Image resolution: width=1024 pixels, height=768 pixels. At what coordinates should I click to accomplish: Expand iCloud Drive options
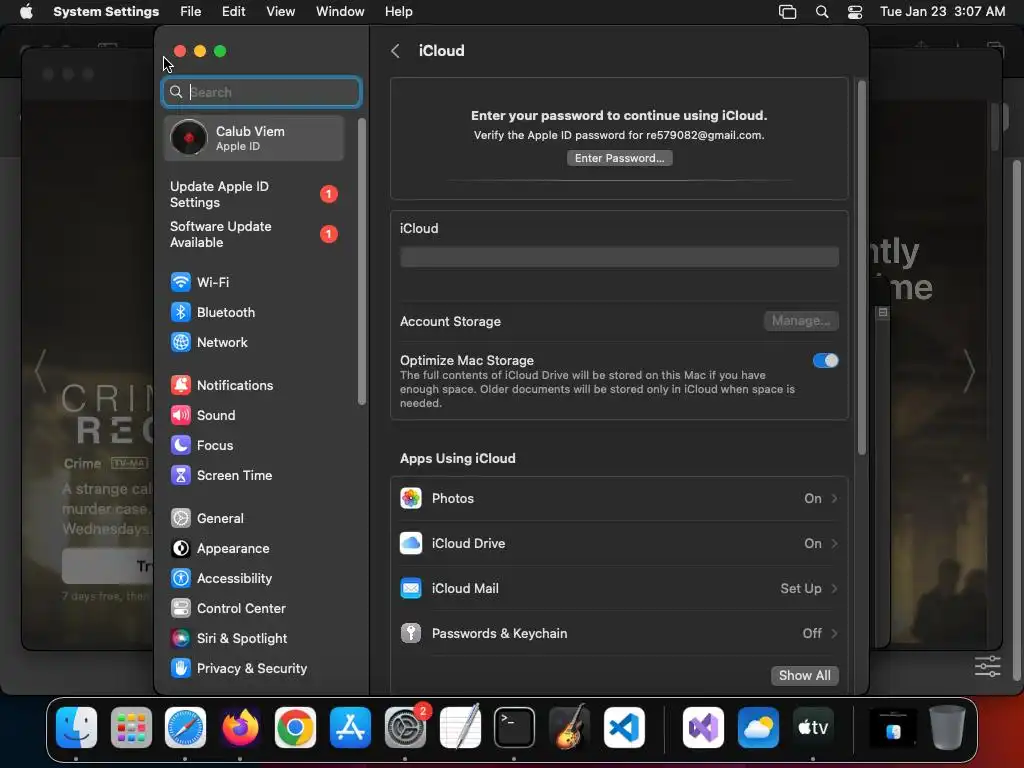coord(619,543)
